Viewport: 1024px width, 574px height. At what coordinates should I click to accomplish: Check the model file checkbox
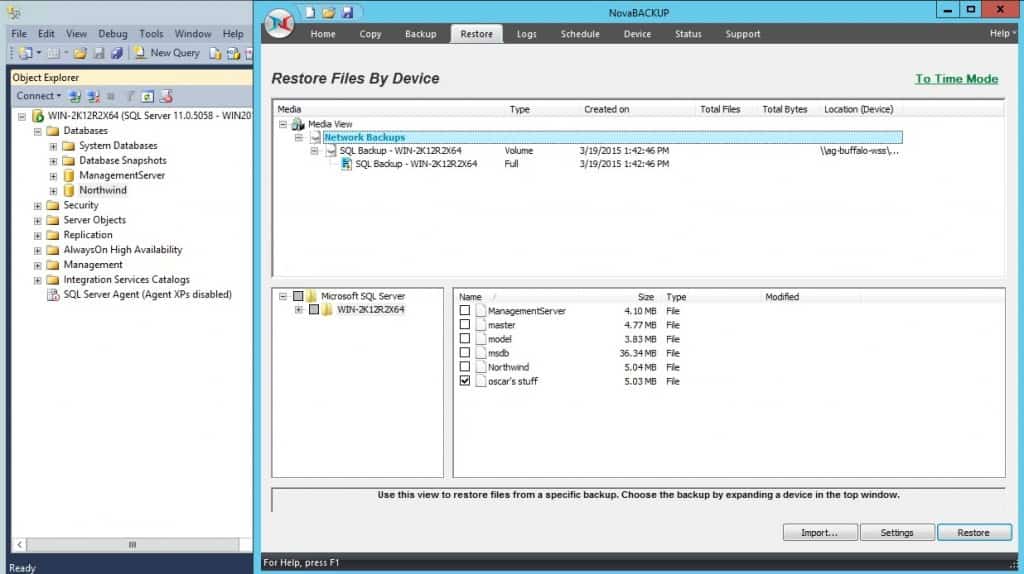tap(464, 338)
